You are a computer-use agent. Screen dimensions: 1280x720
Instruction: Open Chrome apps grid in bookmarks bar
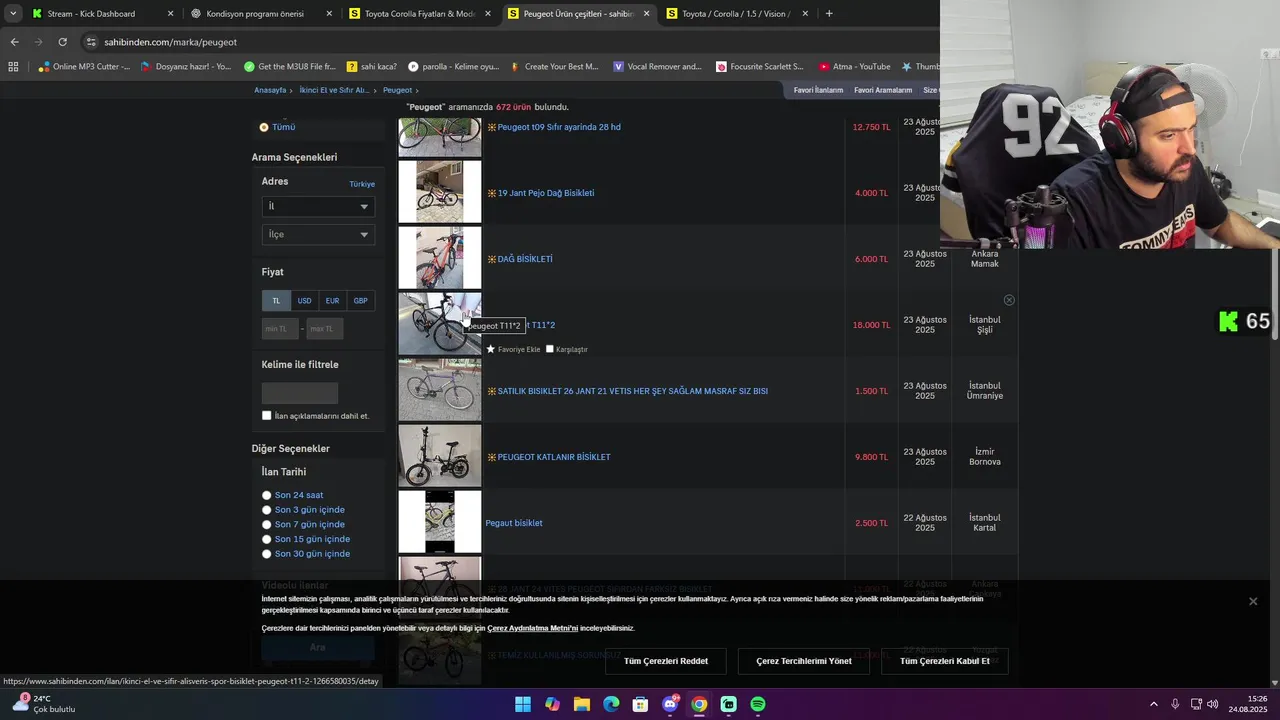[x=13, y=67]
